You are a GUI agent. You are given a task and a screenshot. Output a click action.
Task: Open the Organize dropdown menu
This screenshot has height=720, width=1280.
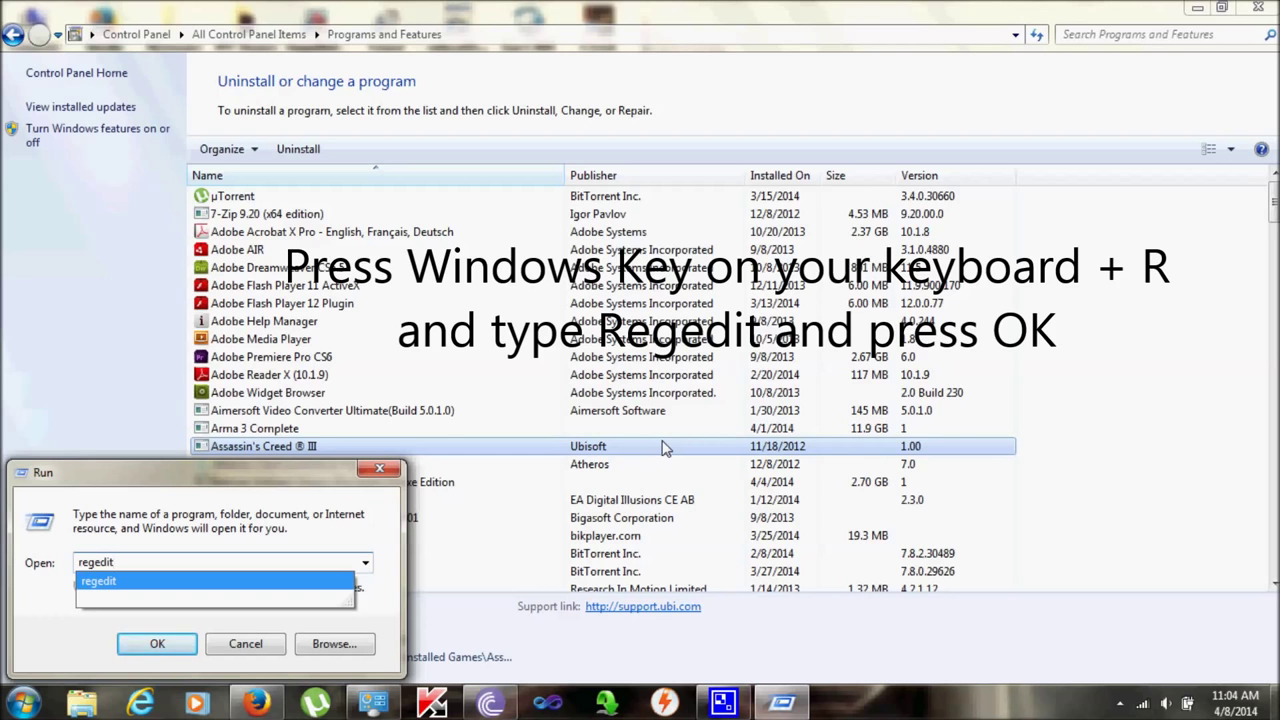(x=229, y=149)
